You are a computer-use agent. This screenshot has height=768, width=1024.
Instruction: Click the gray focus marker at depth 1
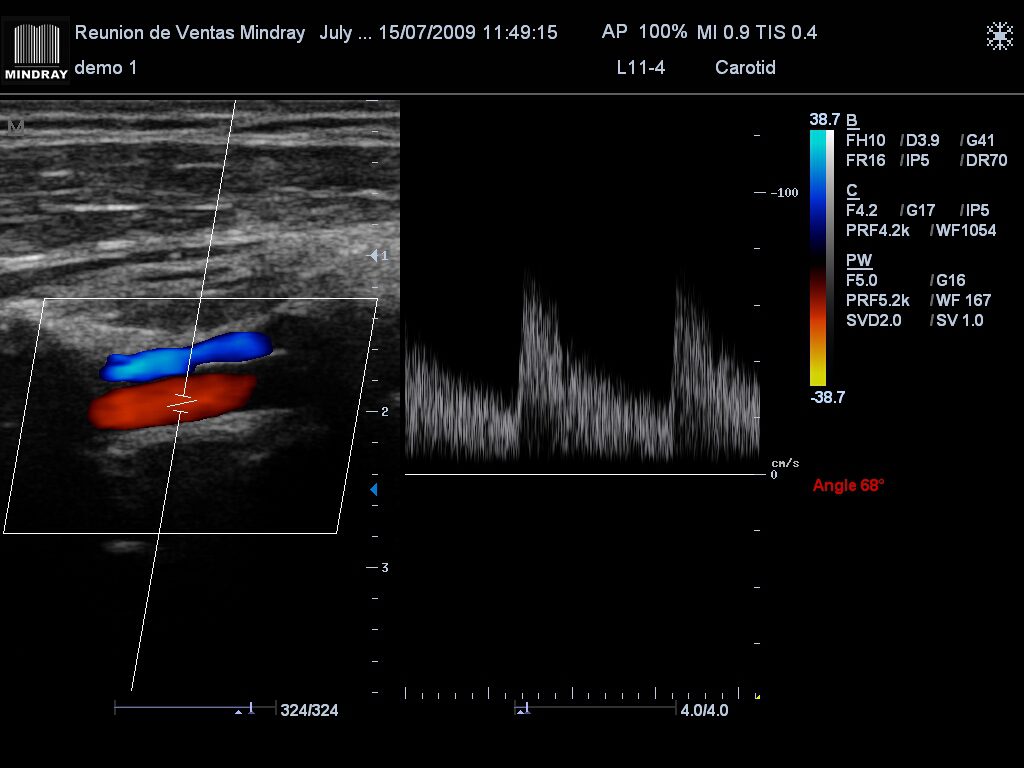tap(374, 256)
